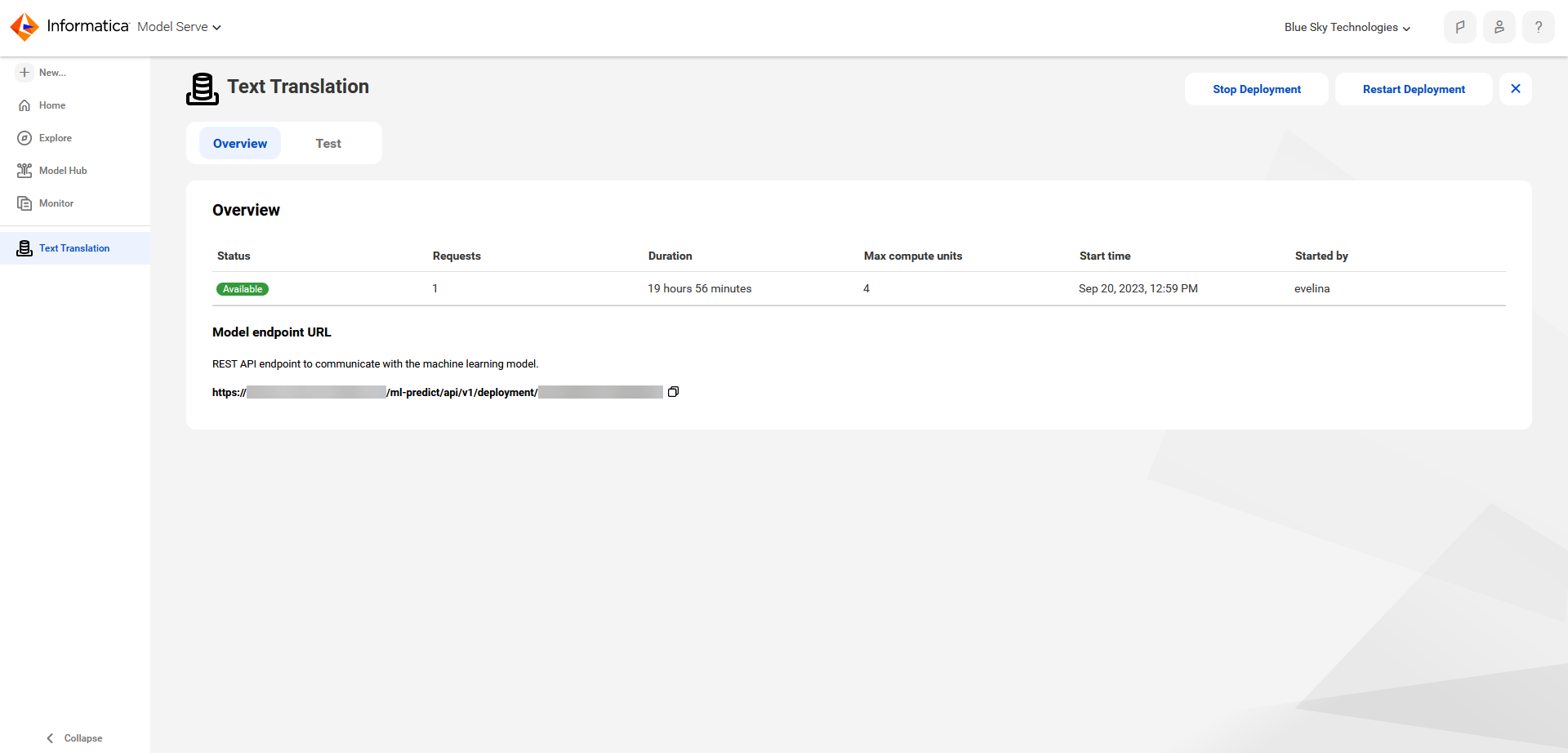This screenshot has height=753, width=1568.
Task: Click the Monitor sidebar icon
Action: click(24, 203)
